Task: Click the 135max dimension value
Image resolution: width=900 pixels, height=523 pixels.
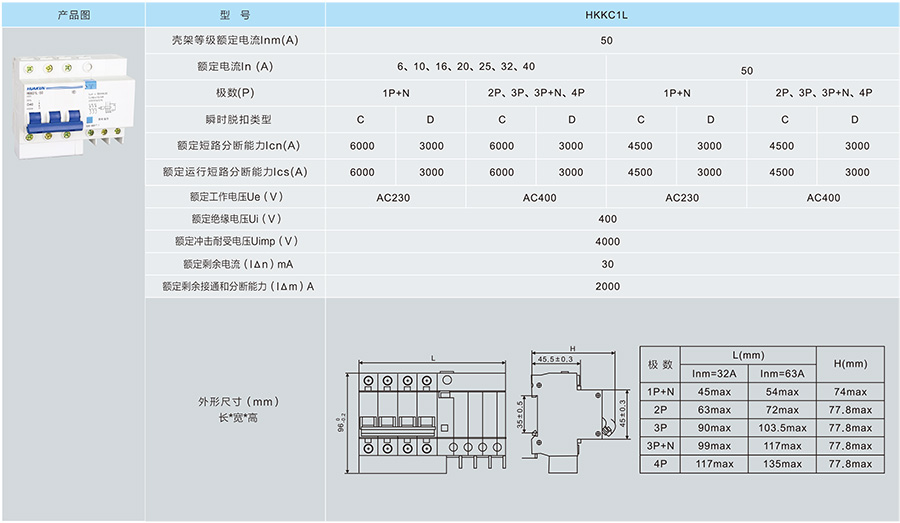Action: pos(782,463)
